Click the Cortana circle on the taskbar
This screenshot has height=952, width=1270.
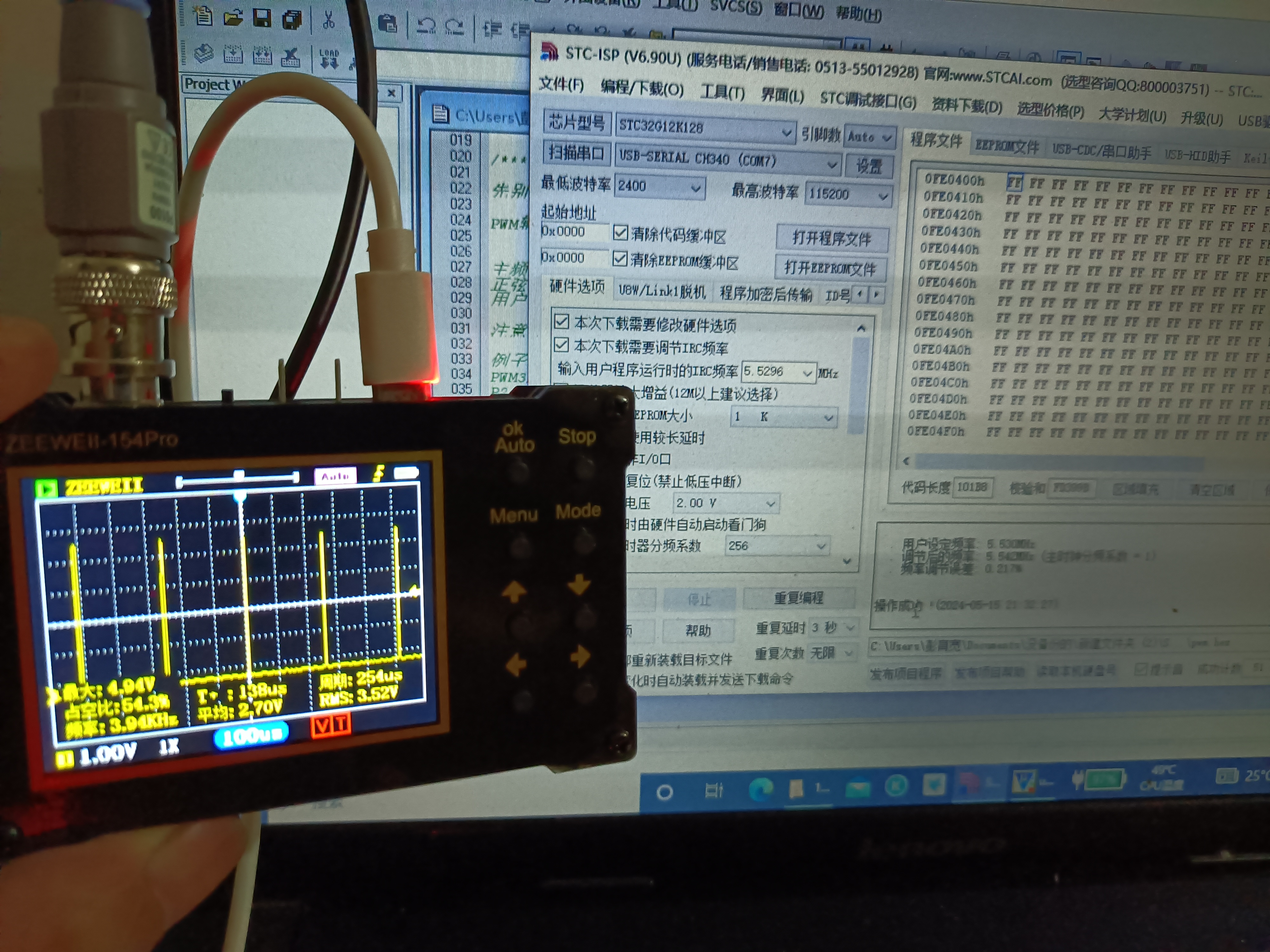(x=664, y=793)
